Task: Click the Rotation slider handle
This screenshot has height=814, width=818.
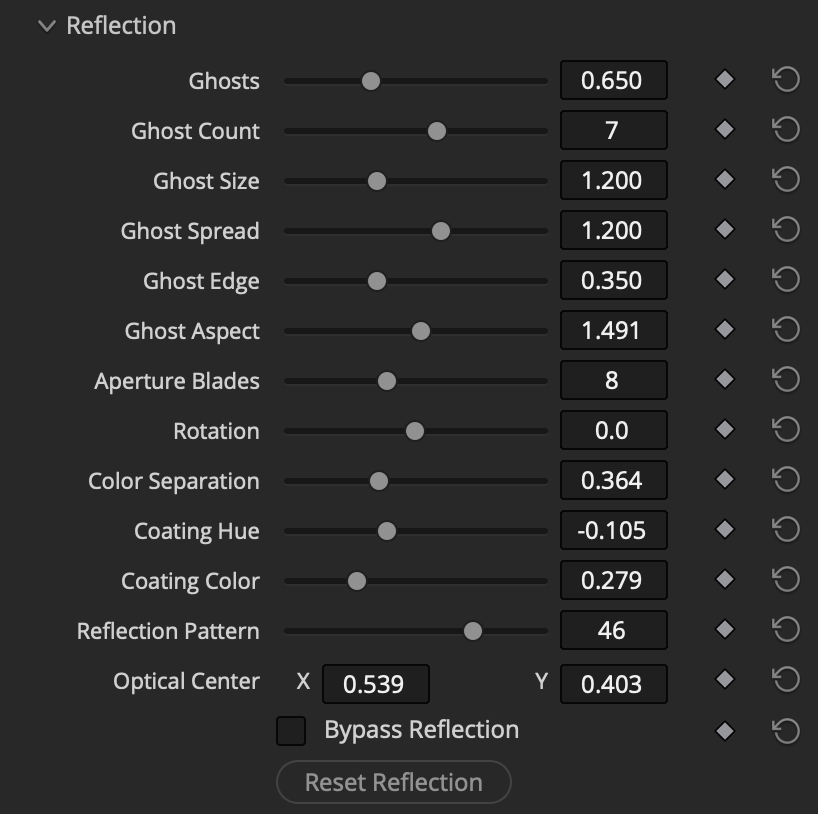Action: (x=415, y=431)
